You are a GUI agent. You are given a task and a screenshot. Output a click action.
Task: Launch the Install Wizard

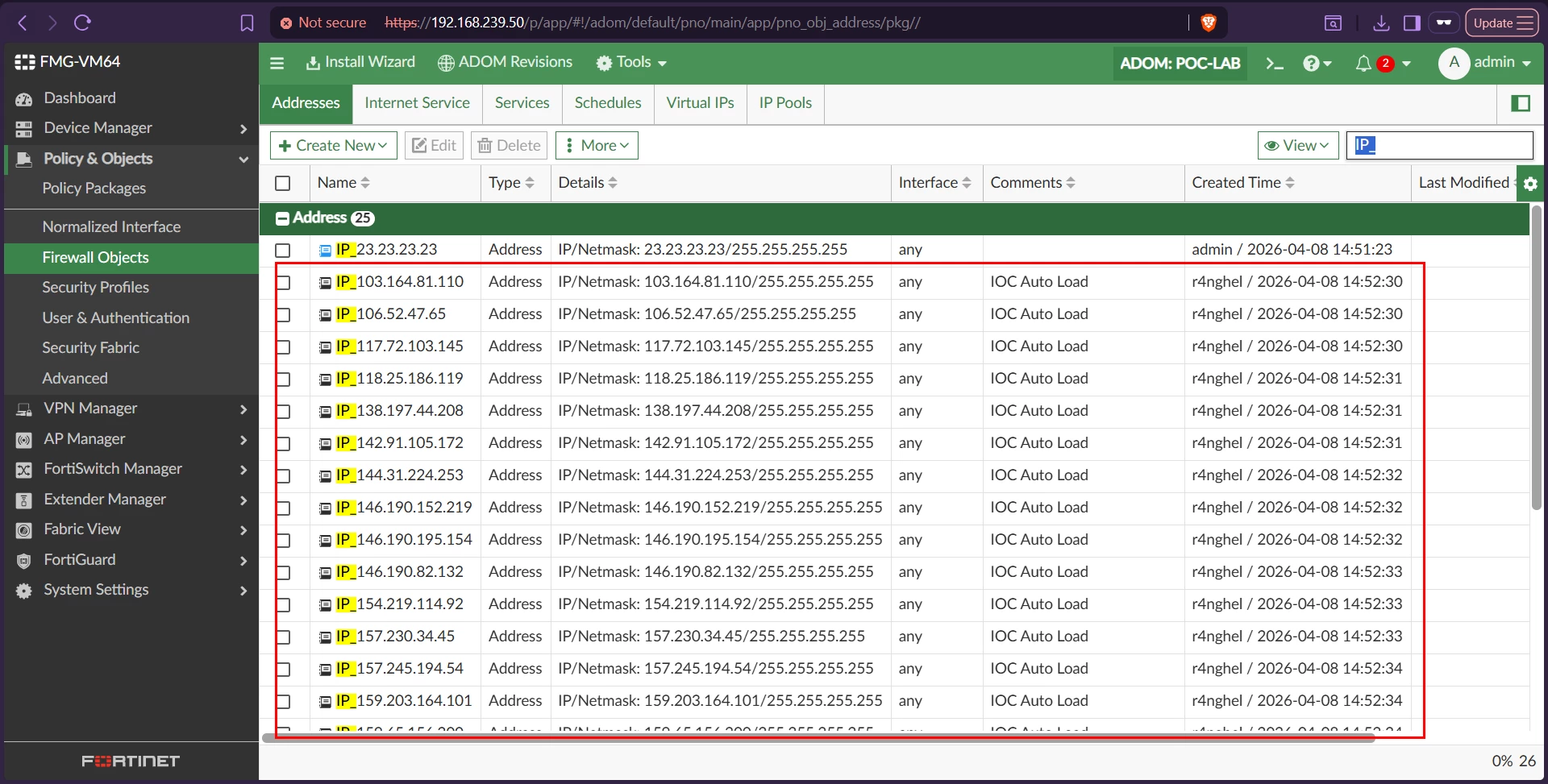[360, 63]
